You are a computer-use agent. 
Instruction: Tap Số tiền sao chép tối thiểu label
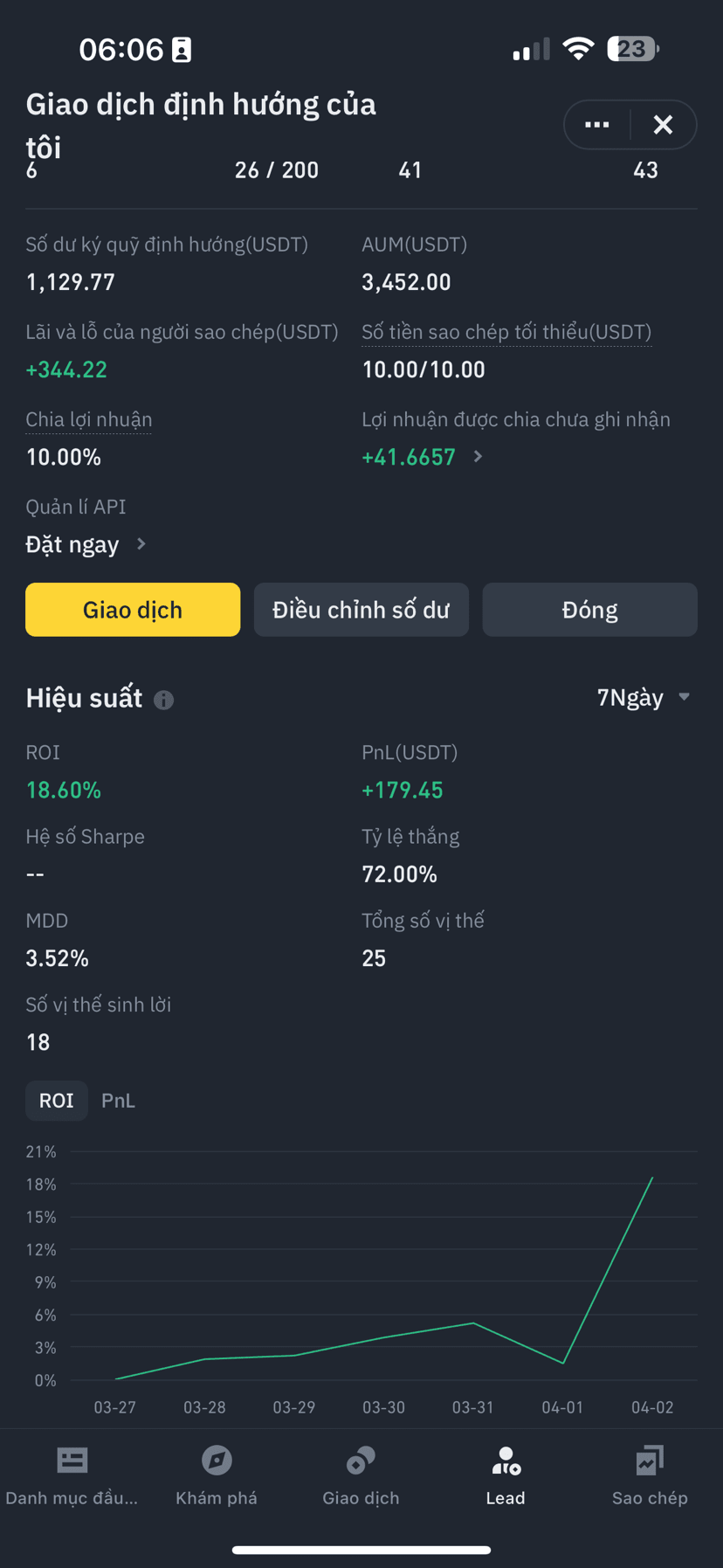pos(506,332)
